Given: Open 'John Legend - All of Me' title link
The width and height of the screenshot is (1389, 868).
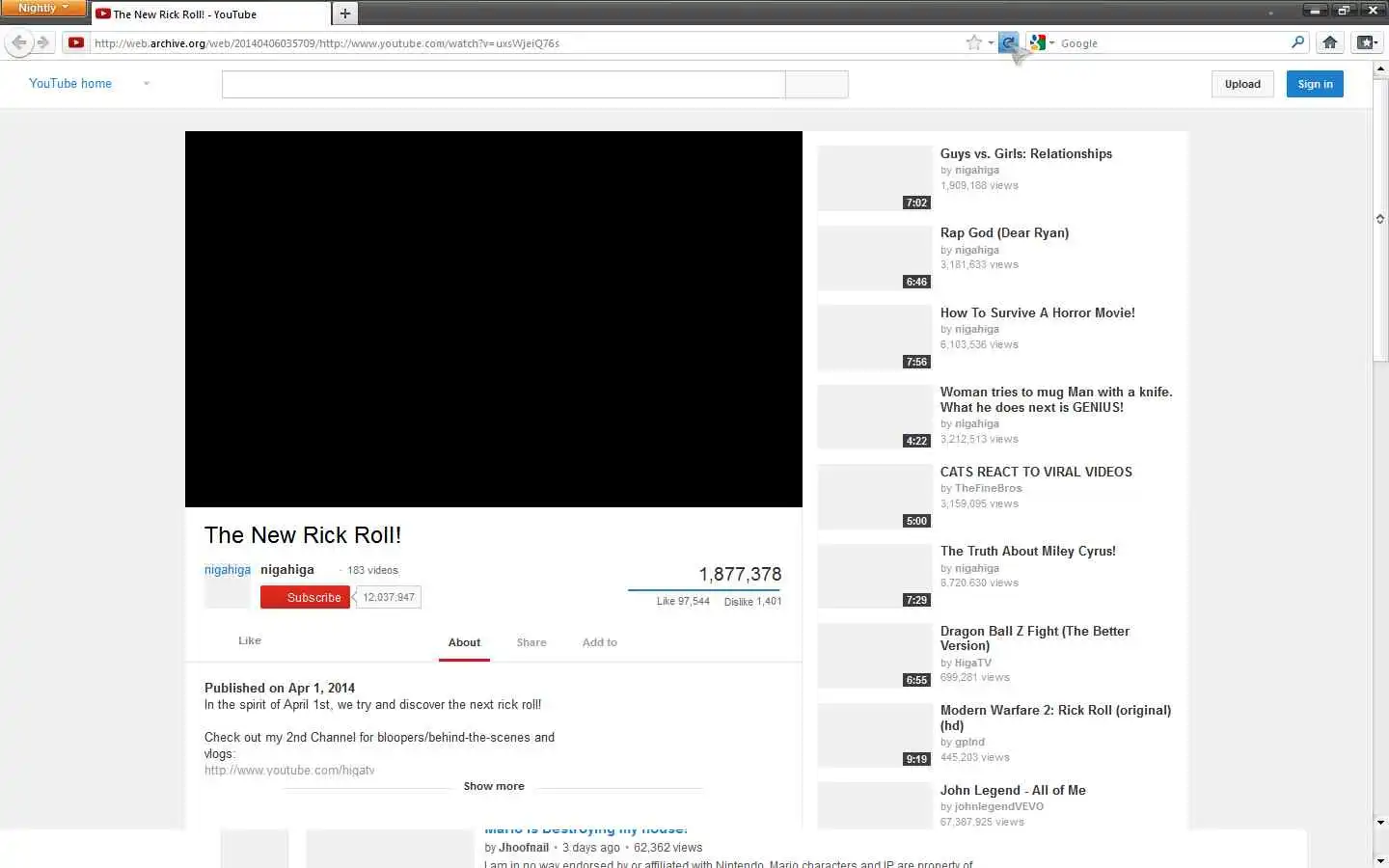Looking at the screenshot, I should click(1013, 790).
